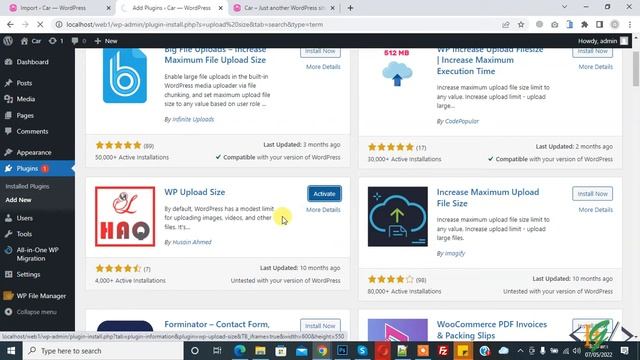This screenshot has width=640, height=360.
Task: Open the HAO plugin thumbnail
Action: [x=125, y=216]
